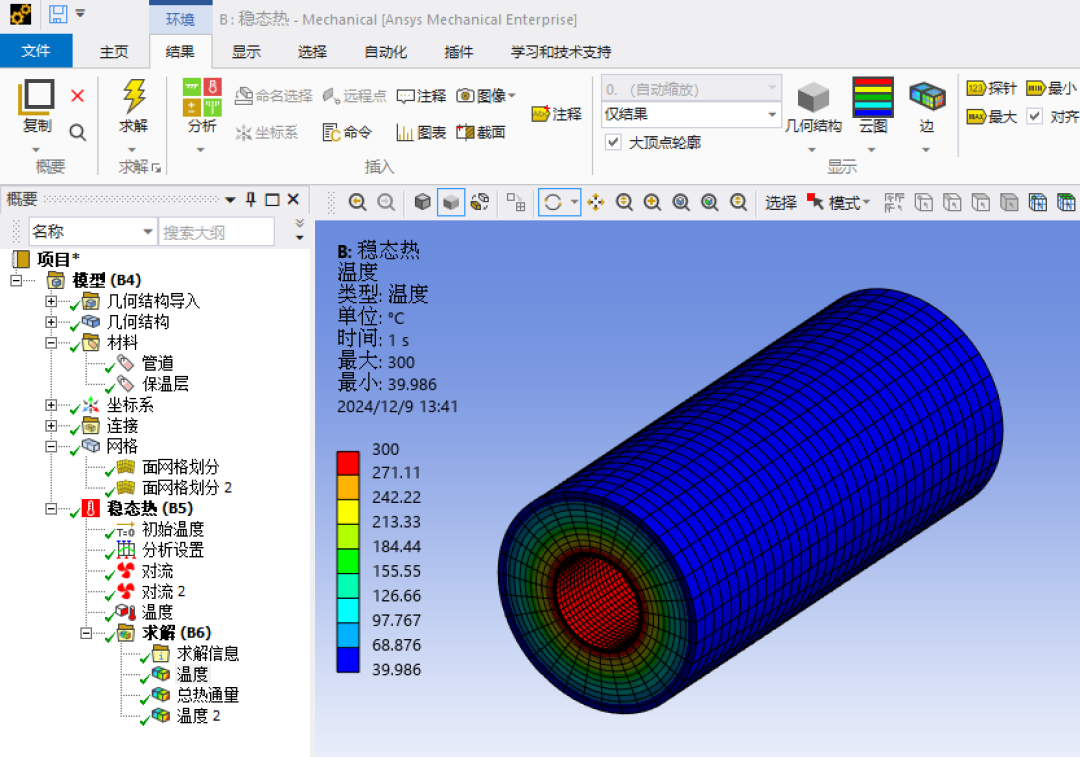Collapse the 求解 (B6) tree node
1080x757 pixels.
pyautogui.click(x=86, y=632)
